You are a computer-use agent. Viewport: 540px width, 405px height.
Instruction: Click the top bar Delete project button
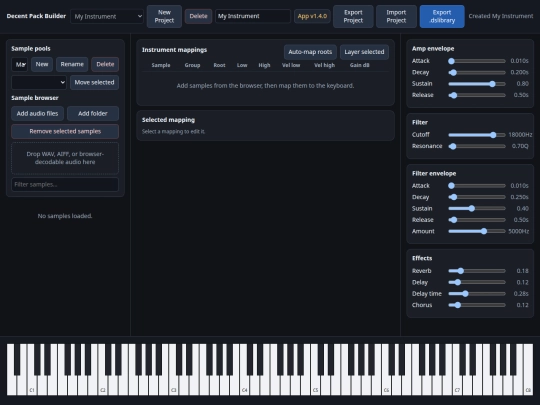[198, 16]
